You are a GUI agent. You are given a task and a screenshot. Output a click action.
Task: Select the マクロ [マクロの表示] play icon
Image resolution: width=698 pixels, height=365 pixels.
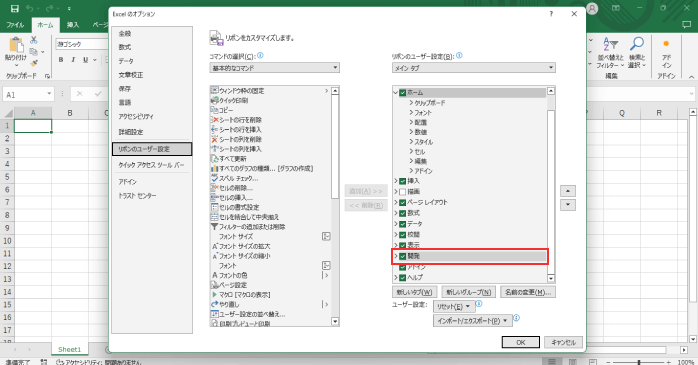[x=215, y=295]
